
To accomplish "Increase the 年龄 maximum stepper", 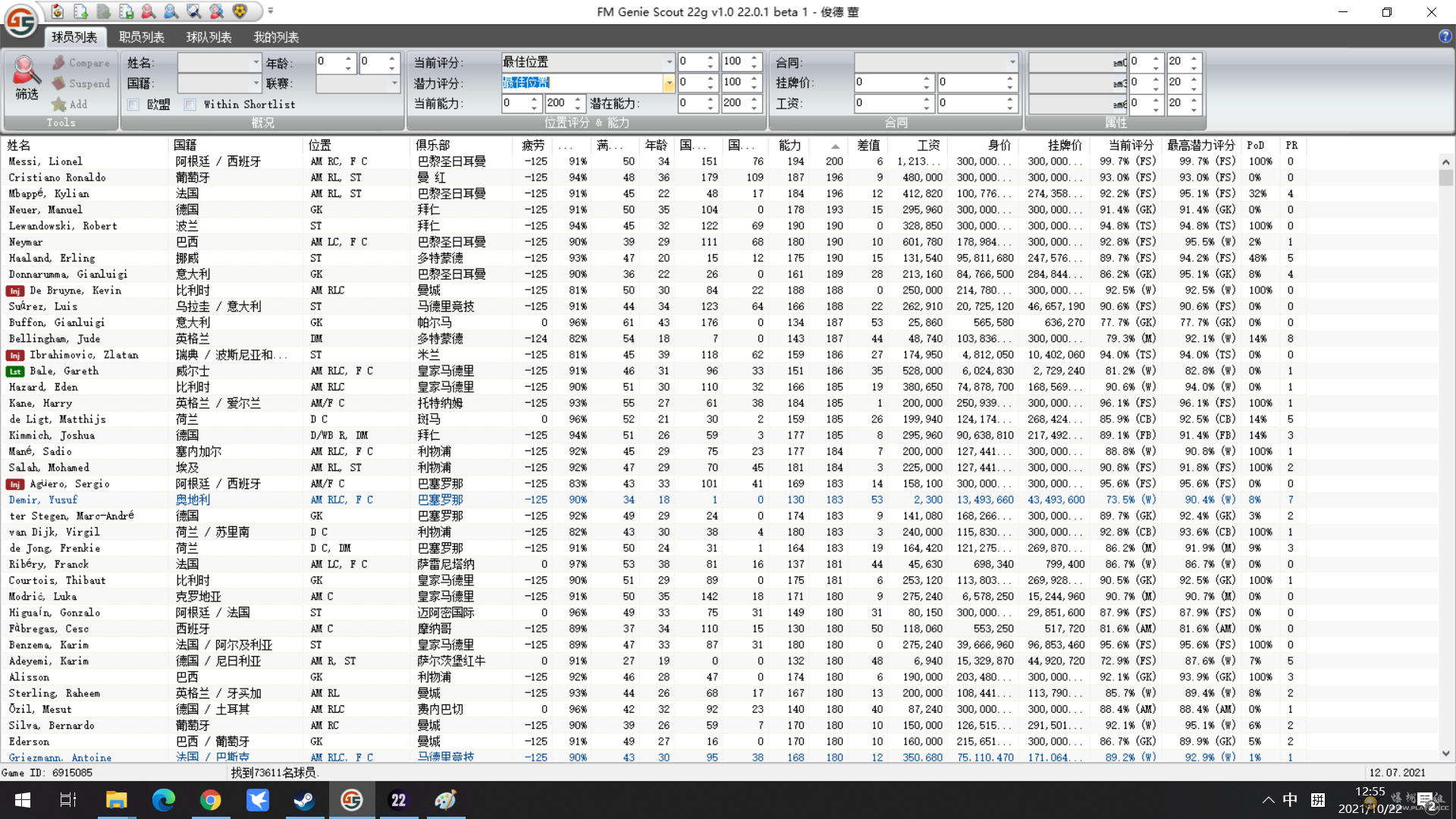I will click(392, 58).
